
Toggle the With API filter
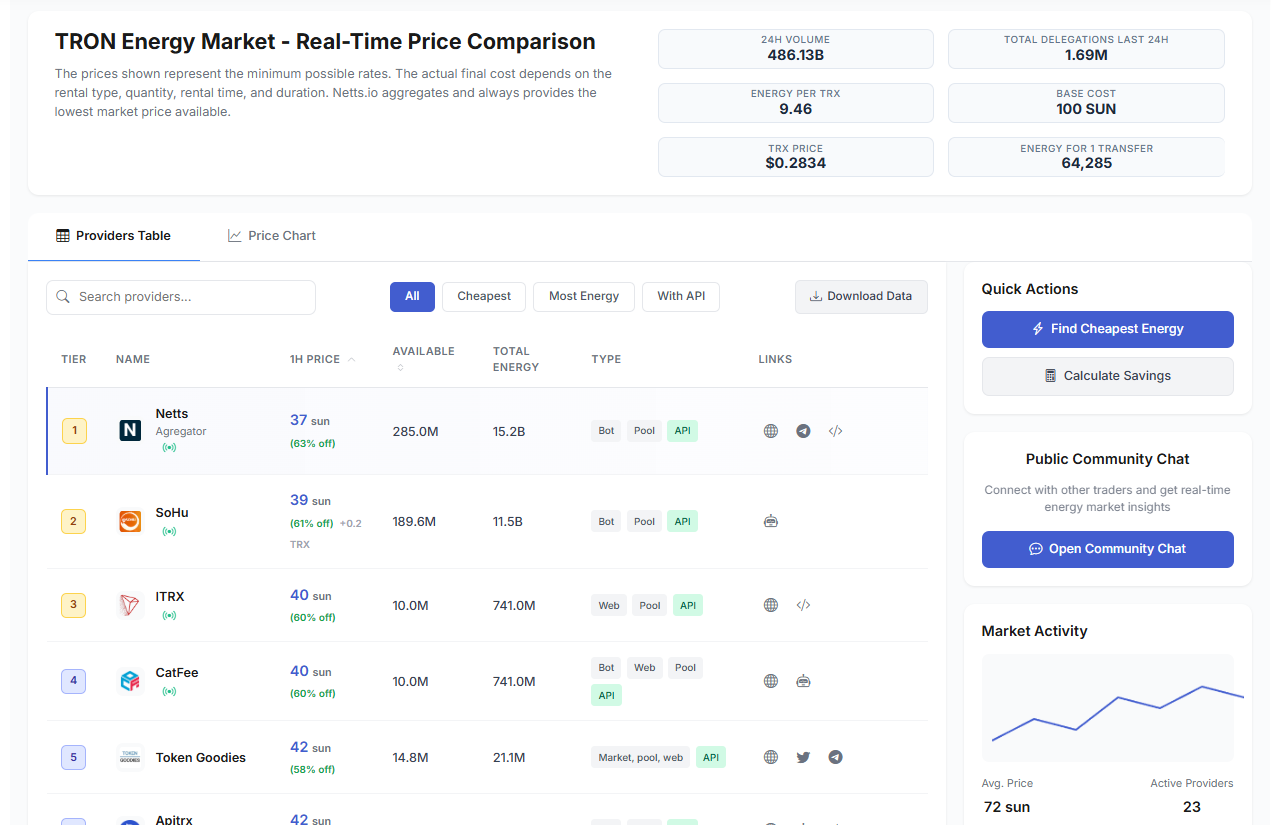tap(681, 296)
